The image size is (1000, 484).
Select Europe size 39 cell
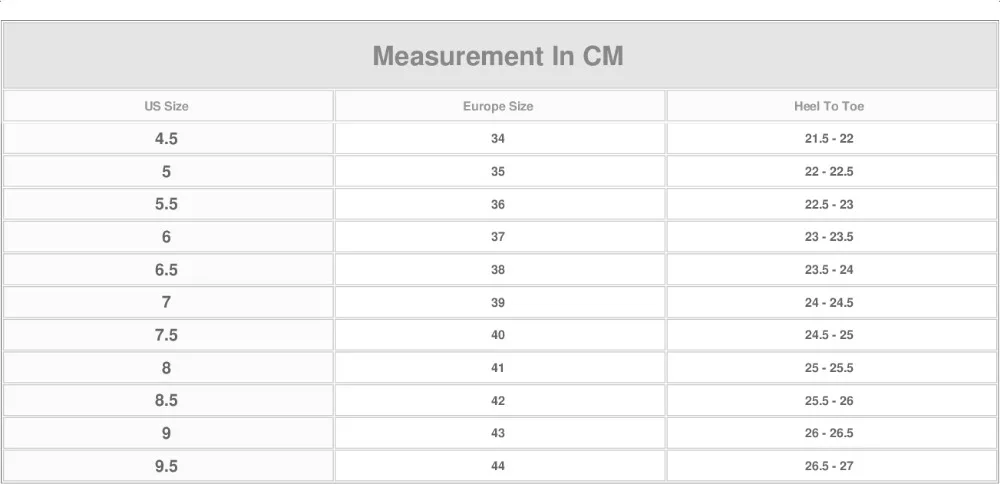coord(498,302)
